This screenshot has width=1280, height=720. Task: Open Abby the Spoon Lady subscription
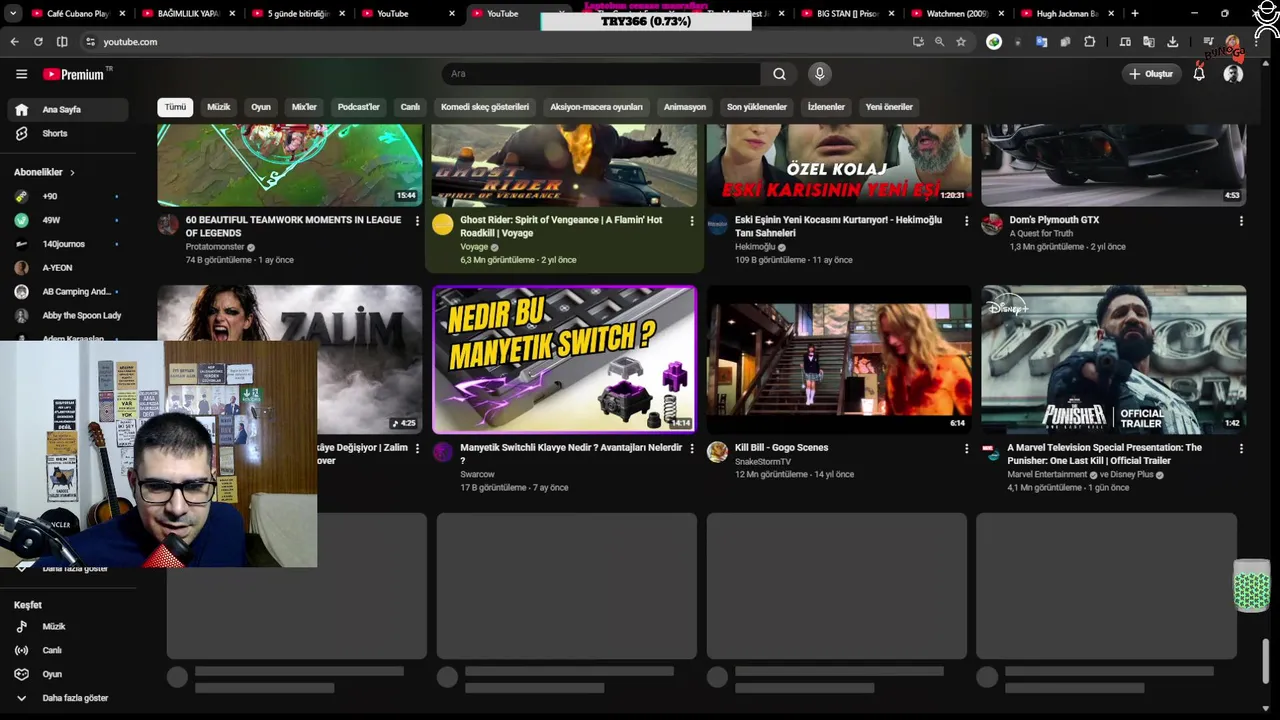click(68, 316)
